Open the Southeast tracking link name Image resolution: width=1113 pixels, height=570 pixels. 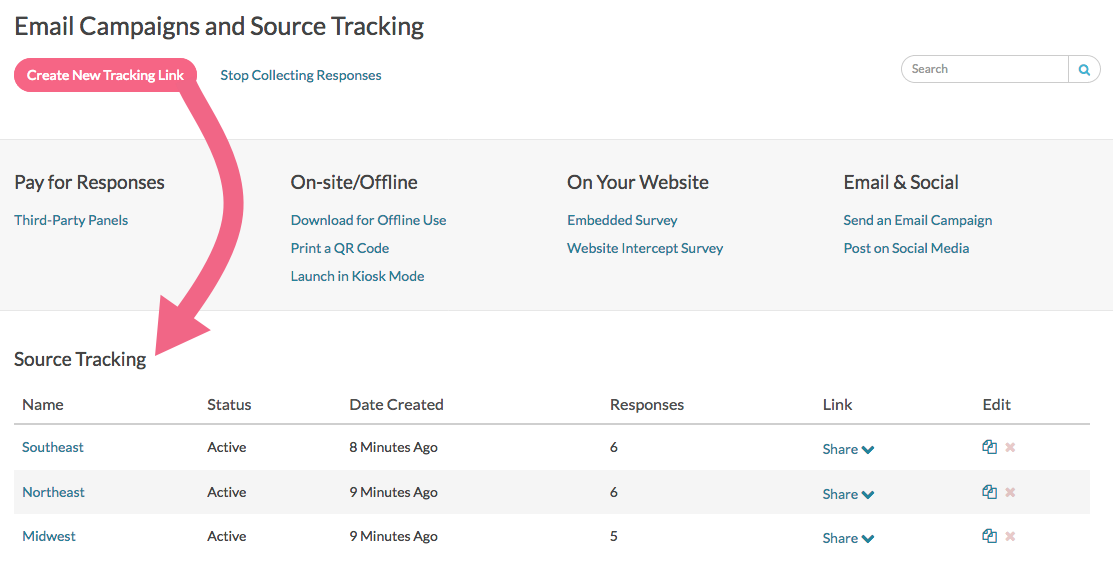[x=53, y=447]
